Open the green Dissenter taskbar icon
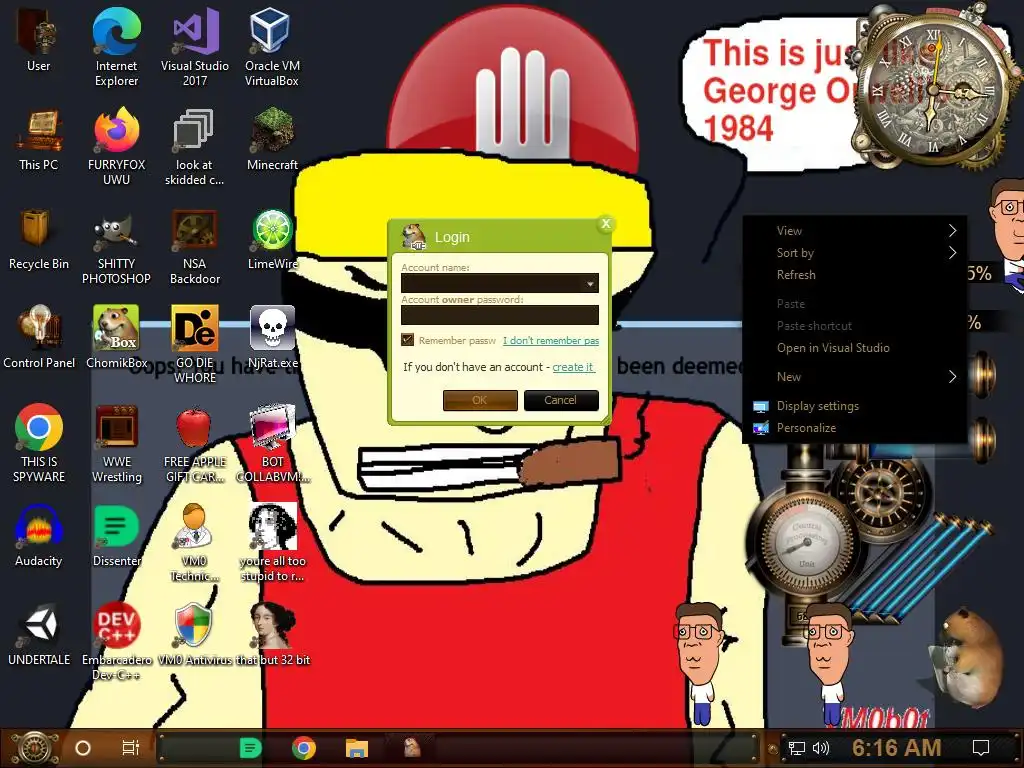 (250, 748)
